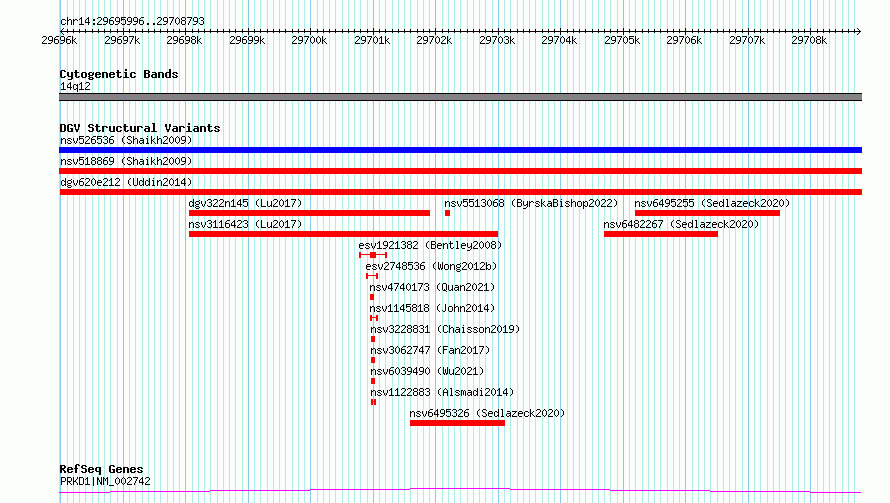Image resolution: width=890 pixels, height=503 pixels.
Task: Click the dgv620e212 red variant bar
Action: (x=460, y=192)
